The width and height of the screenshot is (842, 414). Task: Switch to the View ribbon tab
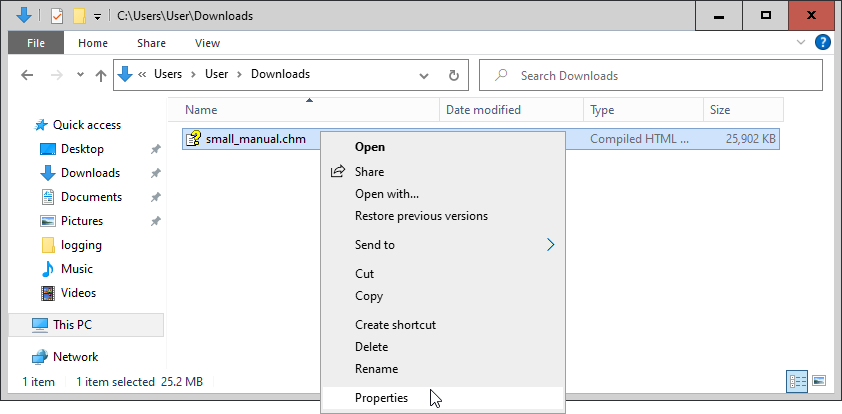coord(207,43)
